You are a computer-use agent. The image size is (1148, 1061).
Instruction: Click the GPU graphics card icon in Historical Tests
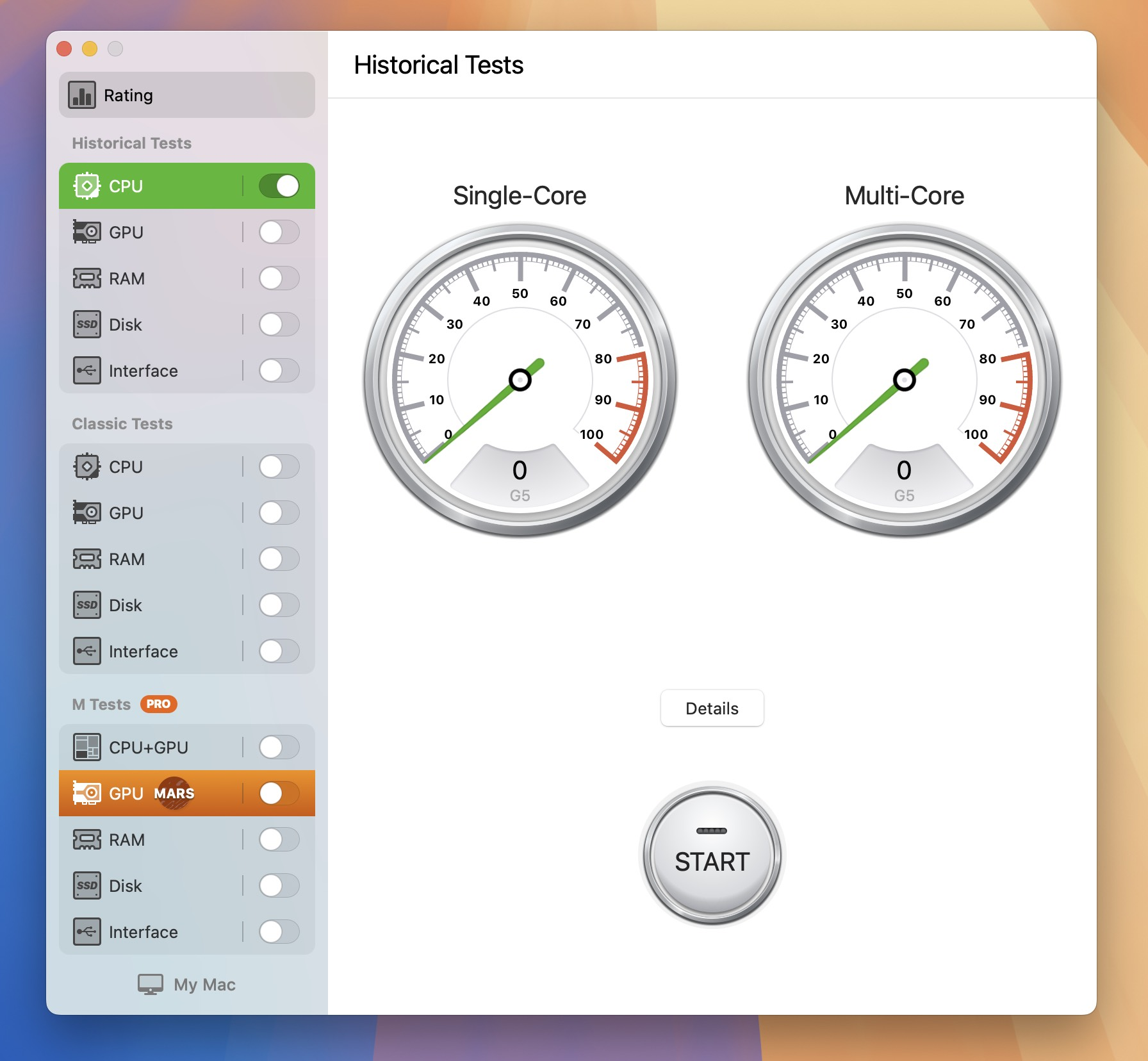pos(86,232)
